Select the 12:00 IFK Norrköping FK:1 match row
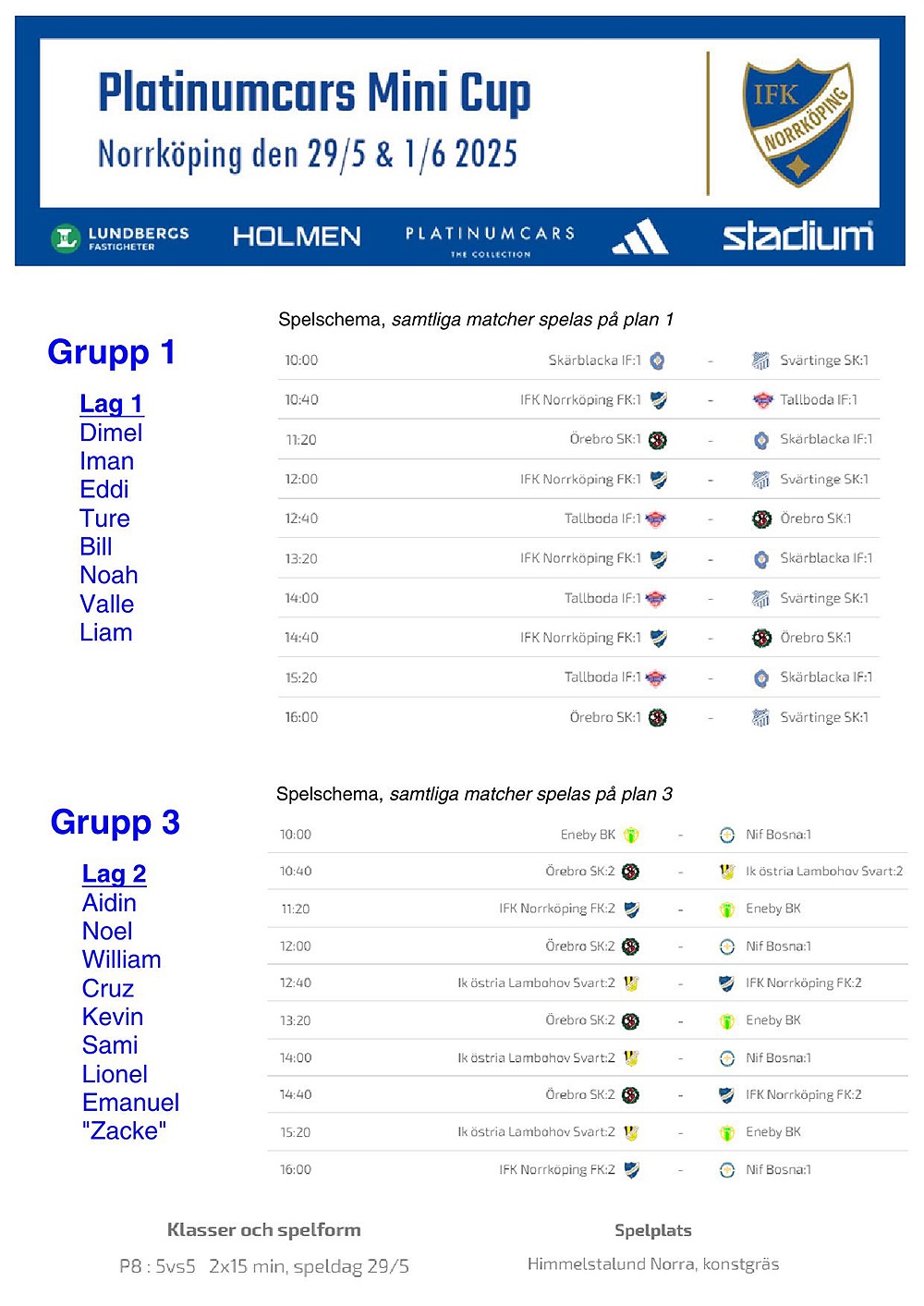Screen dimensions: 924x1306 (x=578, y=479)
